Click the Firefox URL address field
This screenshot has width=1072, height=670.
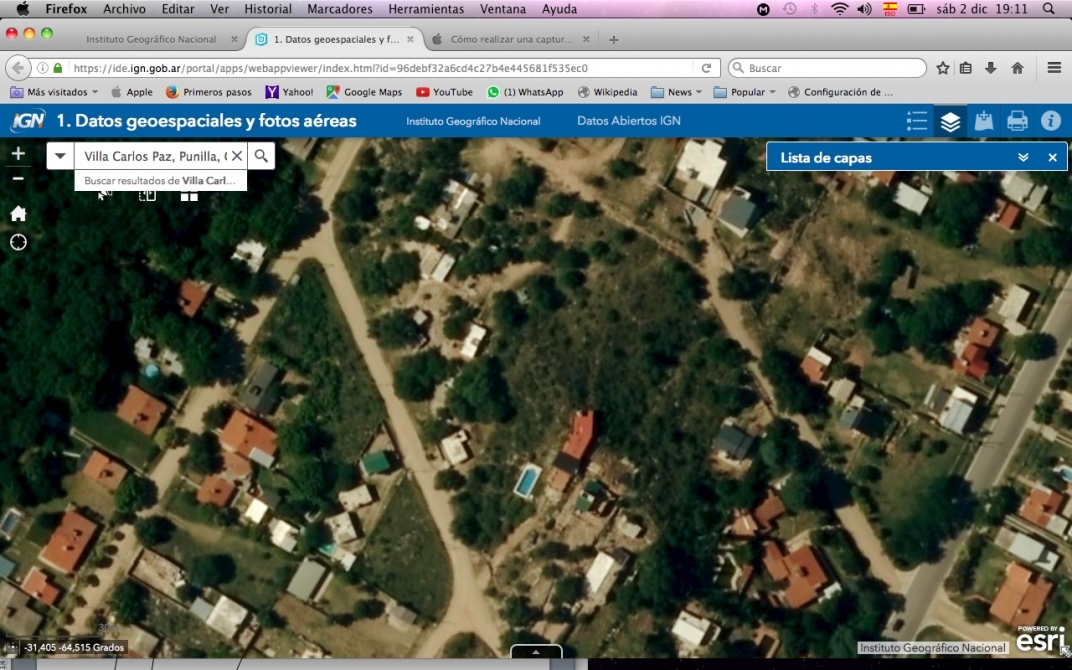pyautogui.click(x=380, y=68)
